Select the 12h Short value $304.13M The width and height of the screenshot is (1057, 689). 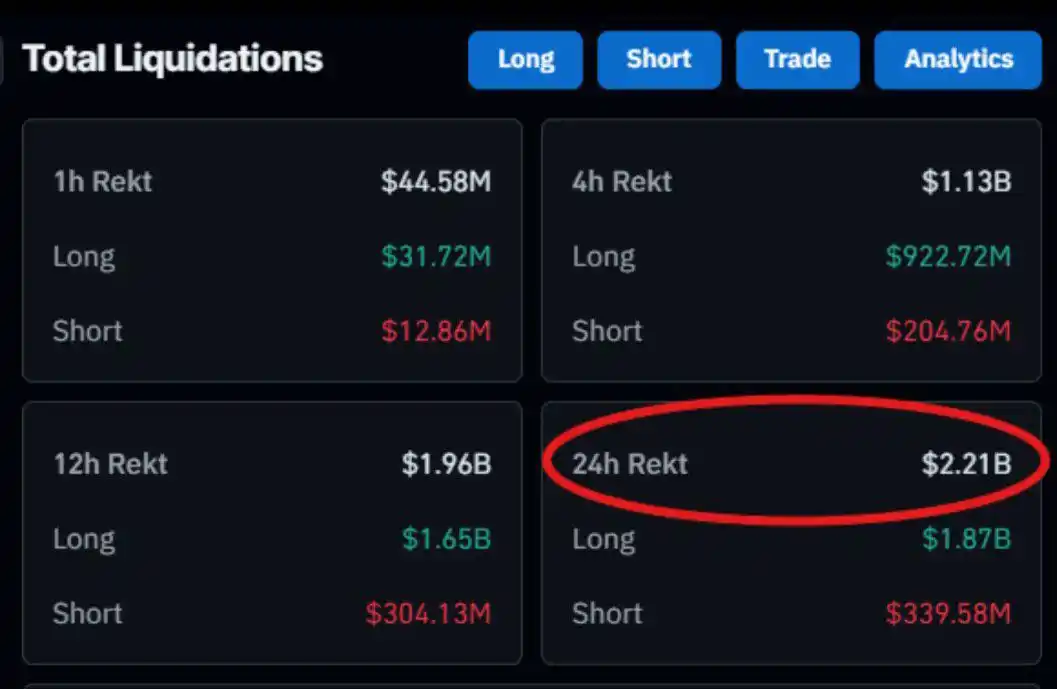428,613
